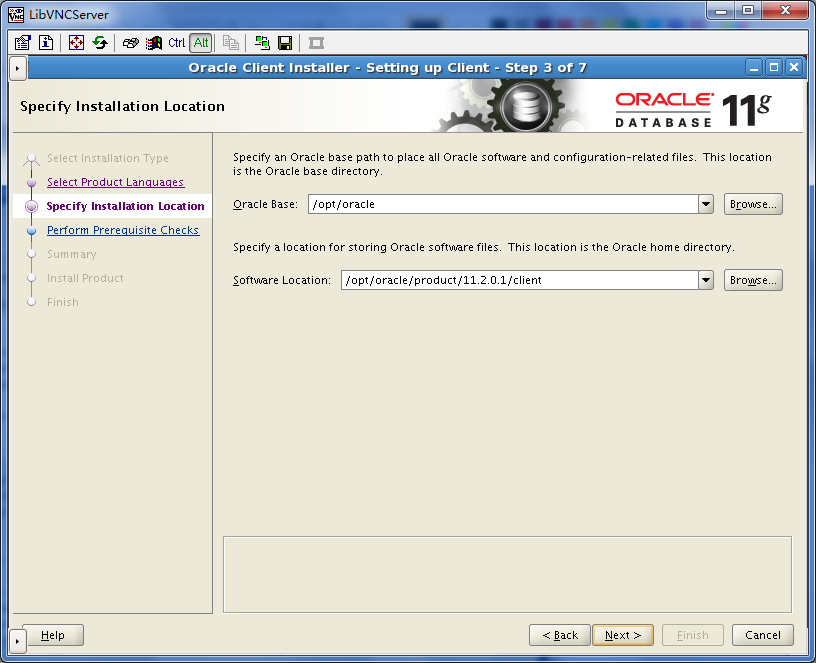Open the Oracle Base dropdown arrow
This screenshot has height=663, width=816.
[x=706, y=204]
